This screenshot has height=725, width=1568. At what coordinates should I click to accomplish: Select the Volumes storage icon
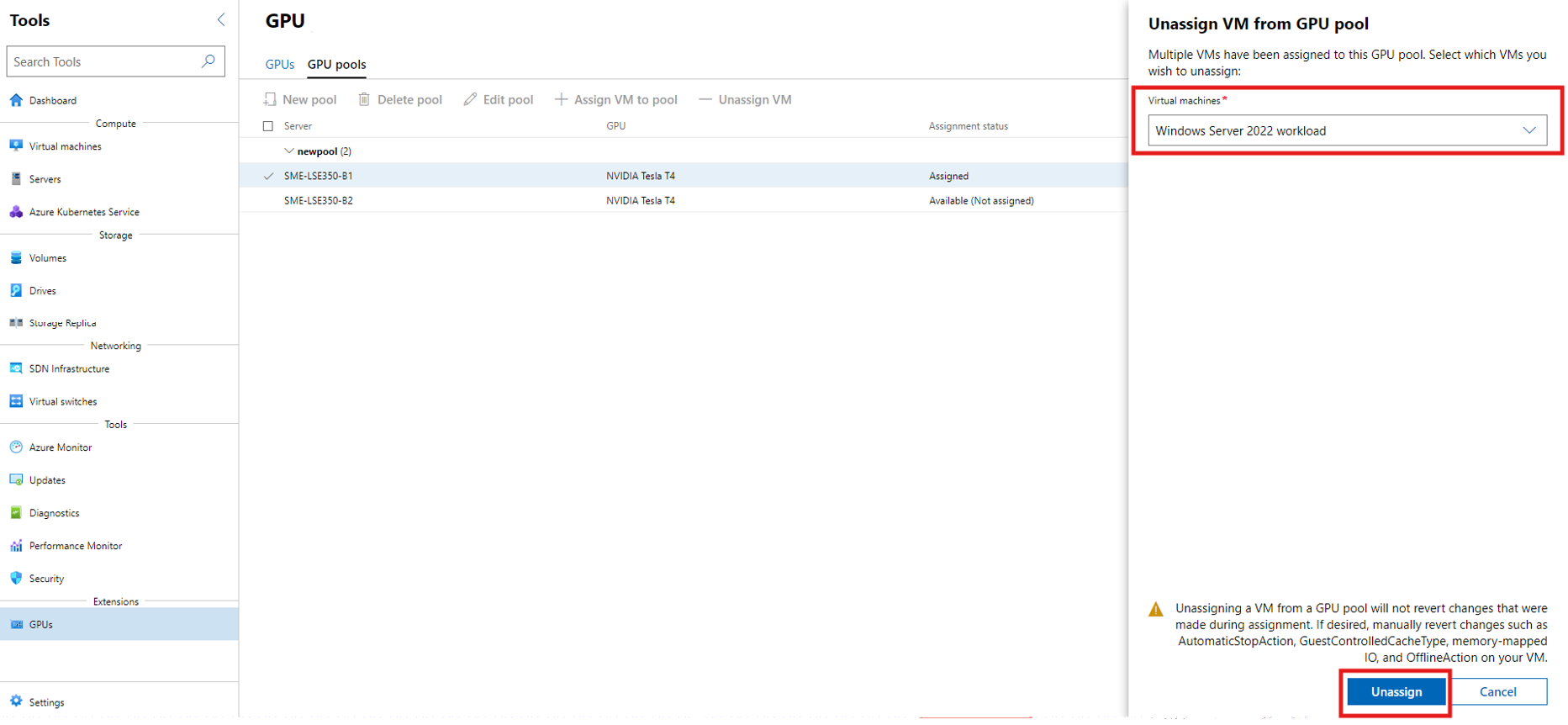point(16,258)
